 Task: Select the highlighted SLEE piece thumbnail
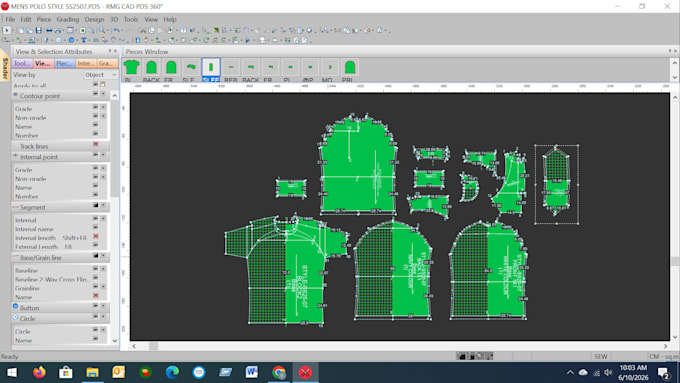[x=211, y=70]
